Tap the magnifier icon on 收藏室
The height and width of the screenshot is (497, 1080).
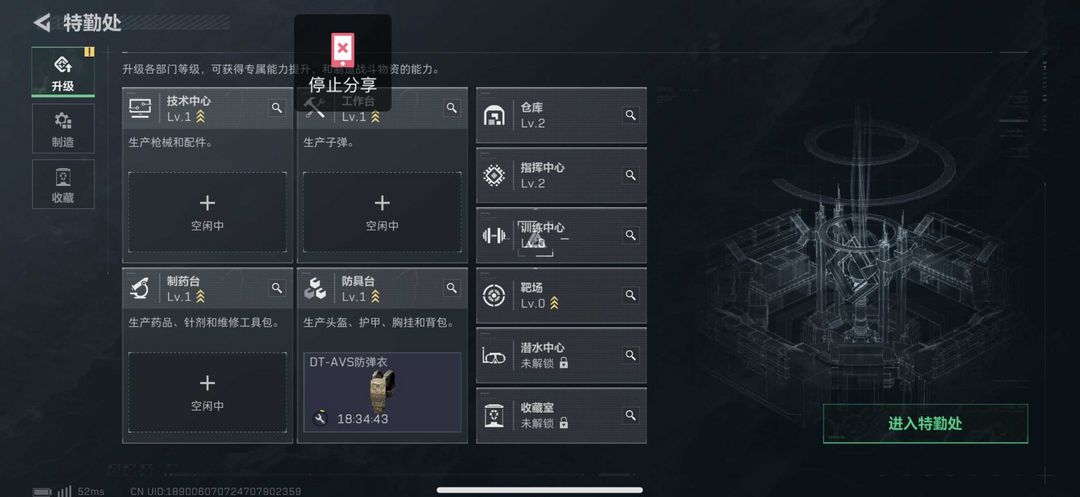[630, 415]
